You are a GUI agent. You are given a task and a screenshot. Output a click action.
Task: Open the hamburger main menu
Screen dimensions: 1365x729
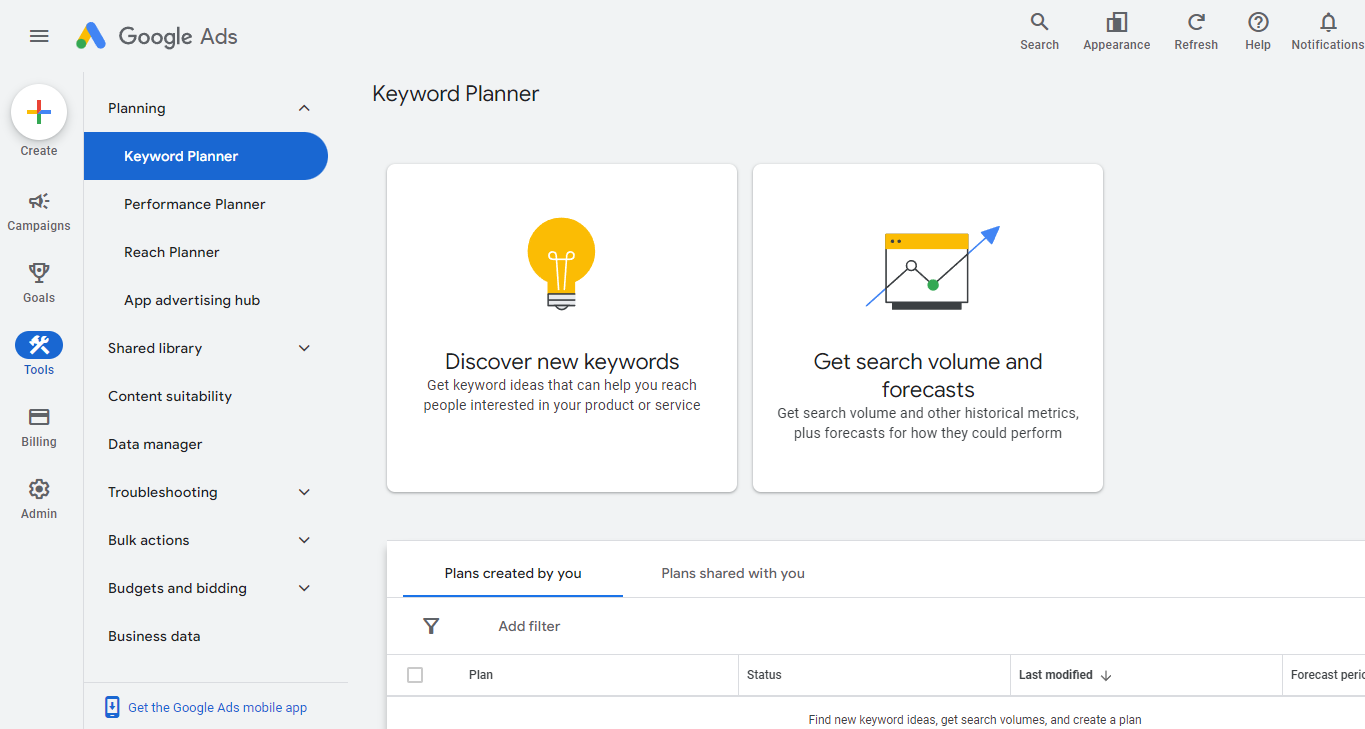click(39, 36)
